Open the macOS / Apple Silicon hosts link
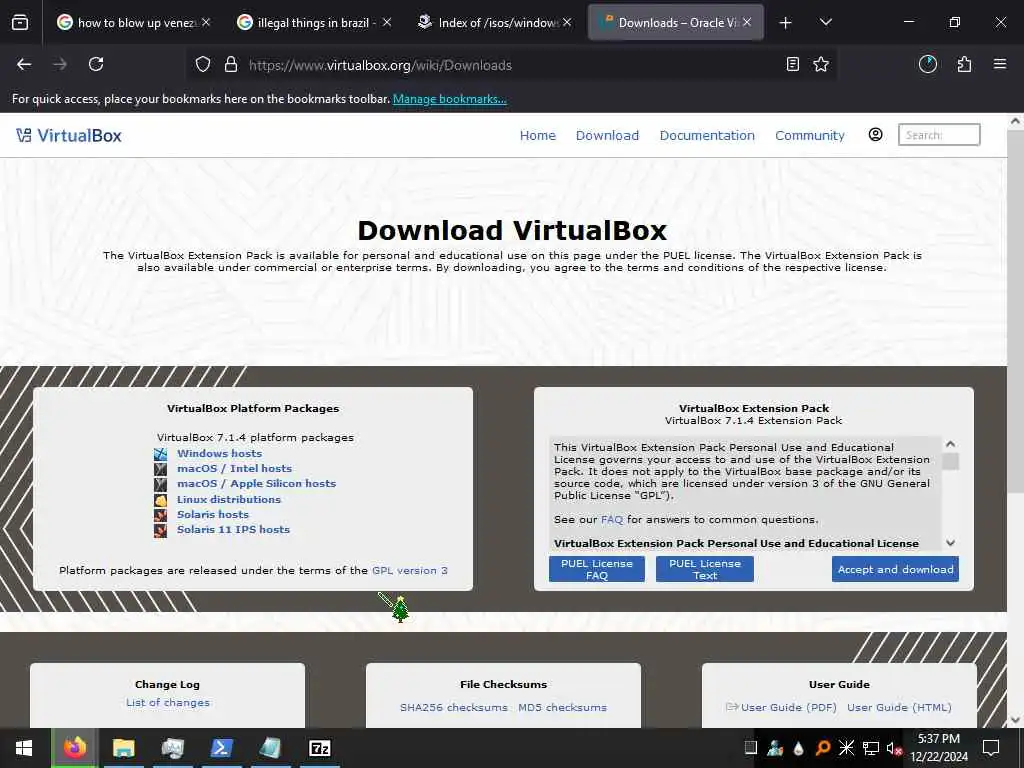The height and width of the screenshot is (768, 1024). coord(257,483)
